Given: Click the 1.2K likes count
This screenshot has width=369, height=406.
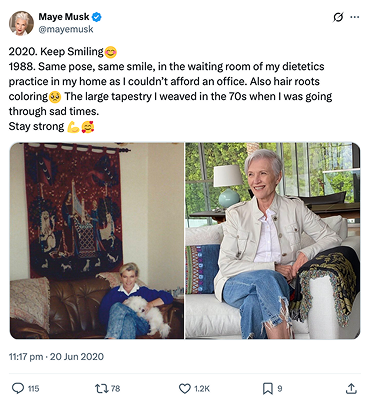Looking at the screenshot, I should (202, 389).
